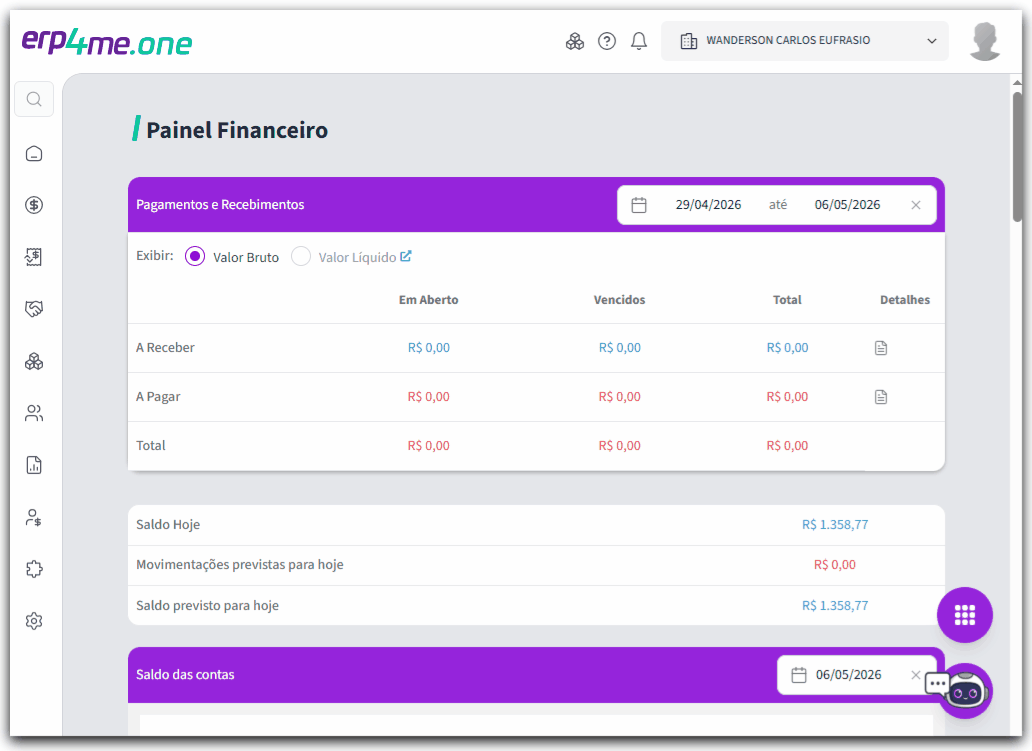Viewport: 1032px width, 751px height.
Task: View A Pagar details document icon
Action: 881,397
